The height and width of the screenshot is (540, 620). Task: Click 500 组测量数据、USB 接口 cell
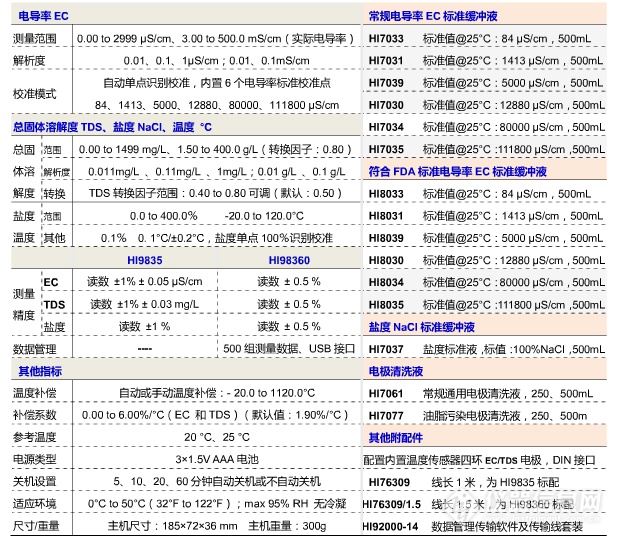coord(289,349)
